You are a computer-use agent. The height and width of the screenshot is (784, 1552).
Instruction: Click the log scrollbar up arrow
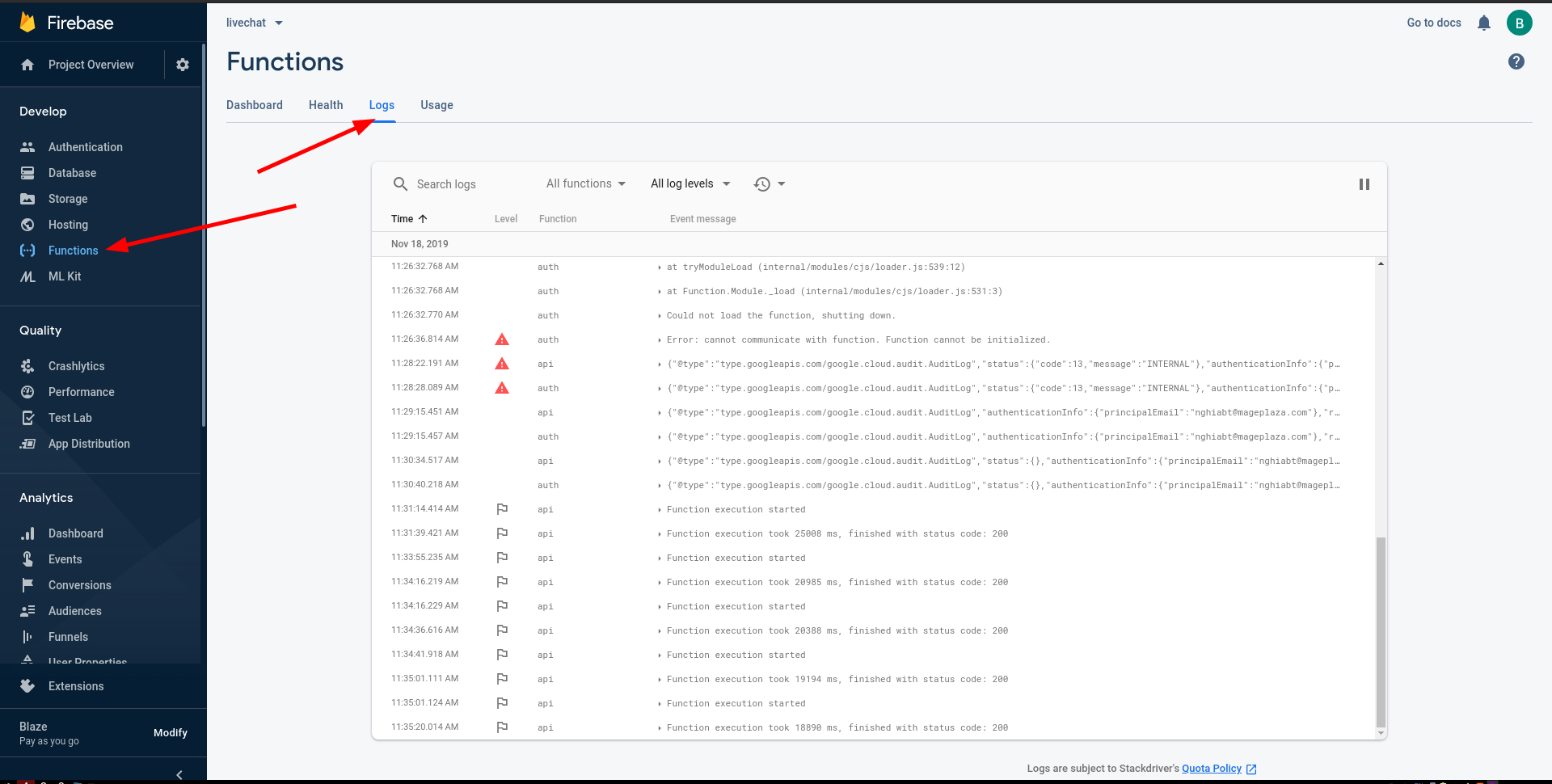(1381, 263)
